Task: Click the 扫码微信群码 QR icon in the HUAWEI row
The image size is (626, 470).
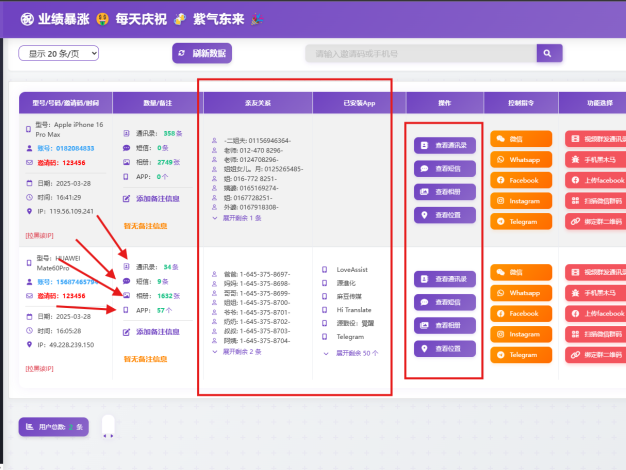Action: click(x=574, y=334)
